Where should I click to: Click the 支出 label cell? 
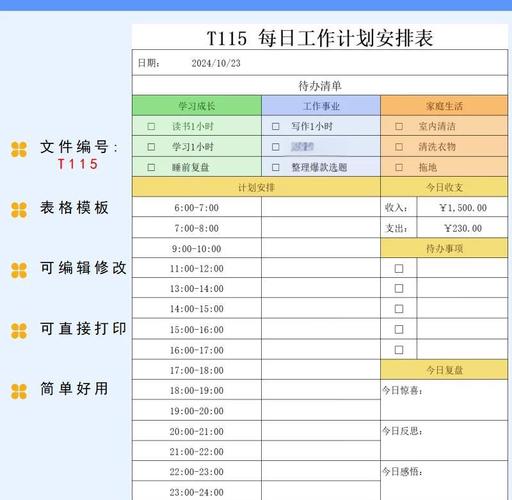[x=399, y=228]
